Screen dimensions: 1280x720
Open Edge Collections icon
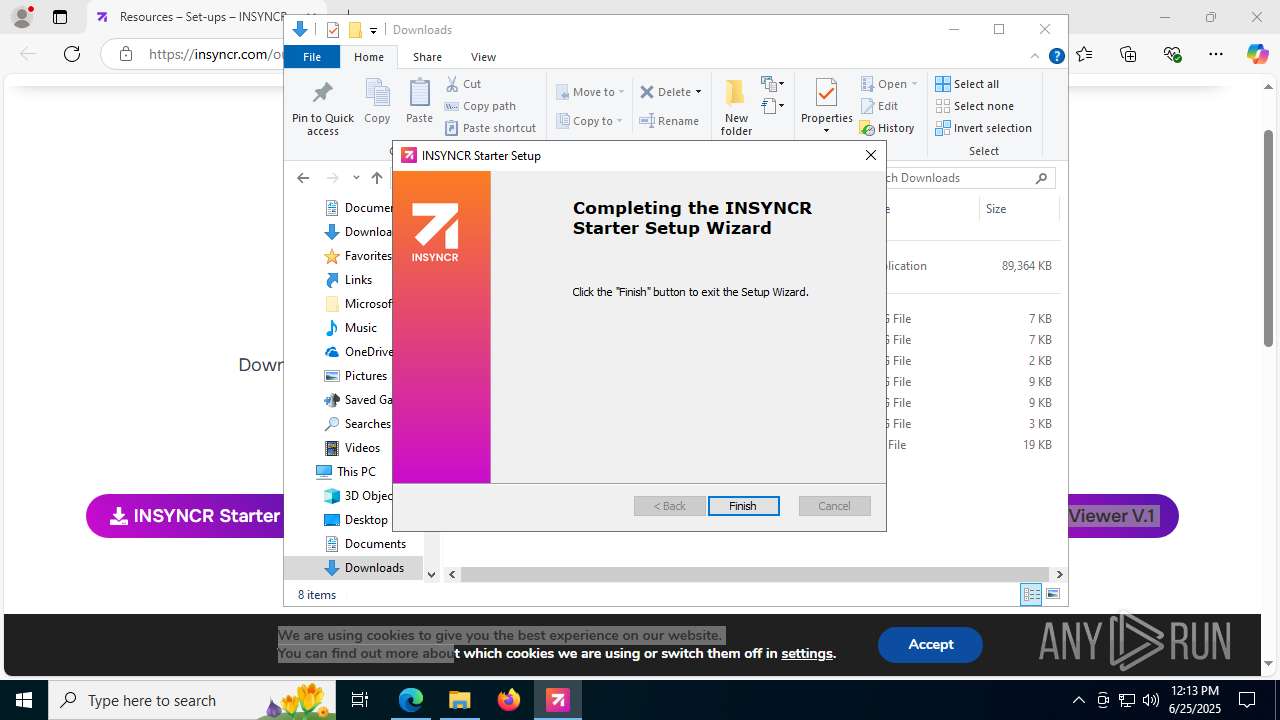click(1129, 54)
